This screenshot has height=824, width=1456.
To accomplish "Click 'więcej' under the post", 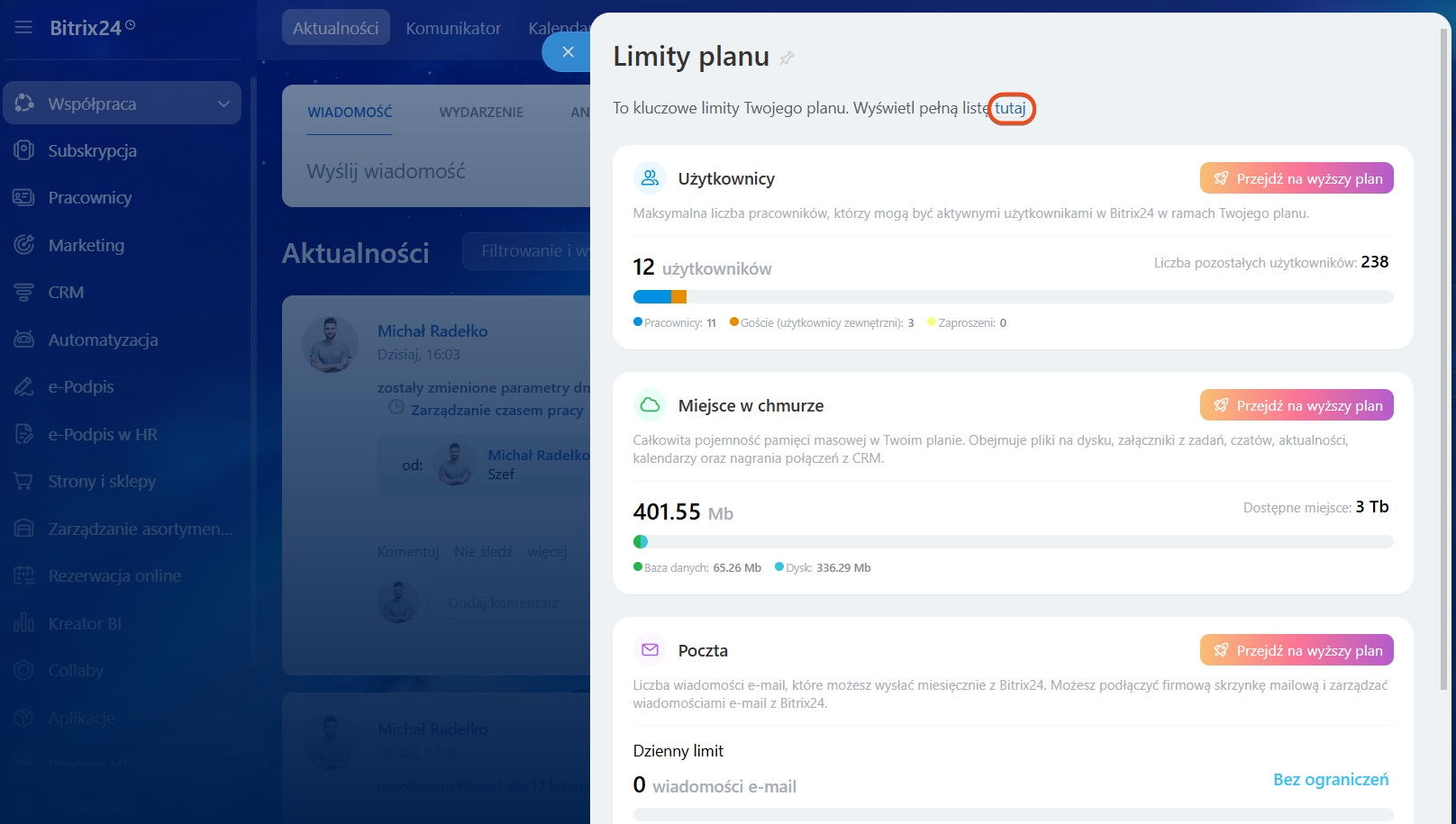I will 547,551.
